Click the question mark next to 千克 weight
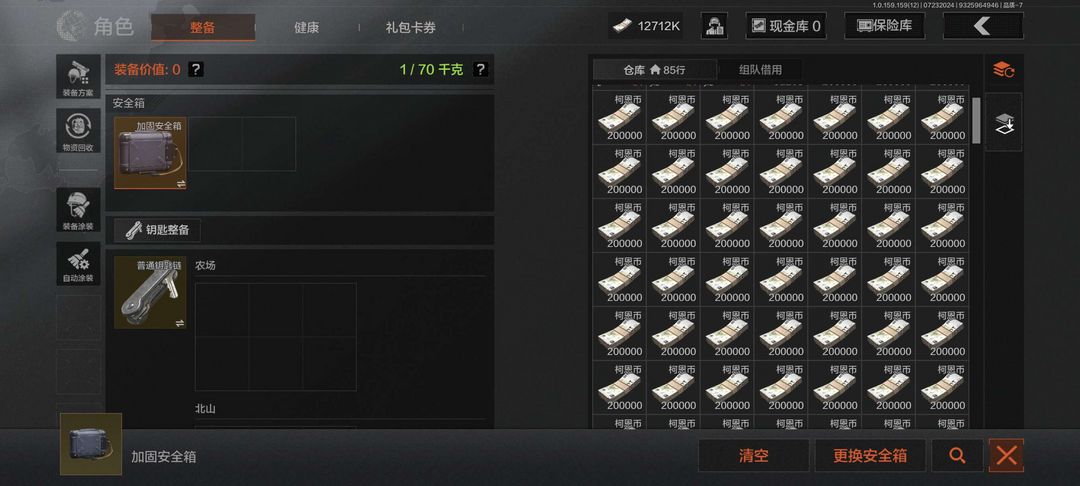This screenshot has width=1080, height=486. [481, 69]
